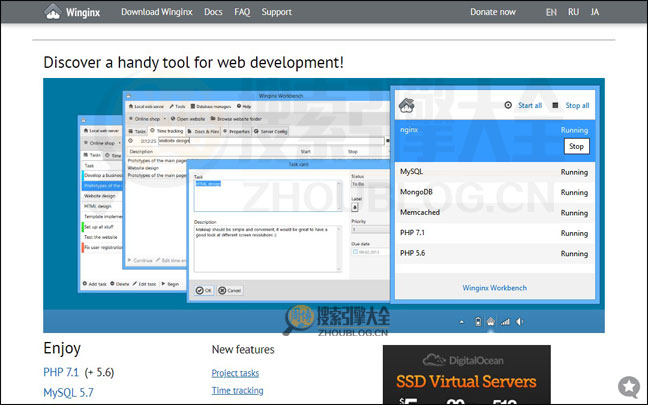Open the Status dropdown in Task card

[x=370, y=184]
